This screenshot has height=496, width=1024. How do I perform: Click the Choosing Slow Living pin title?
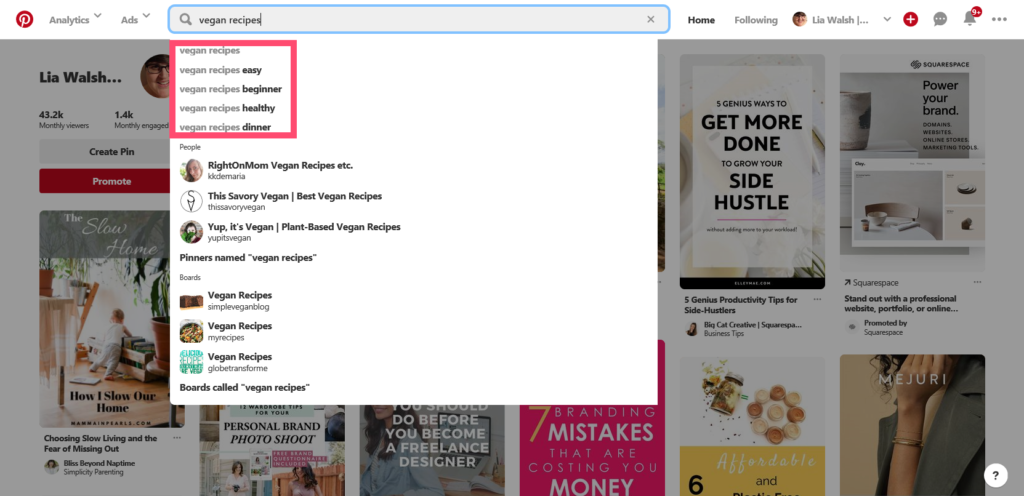101,443
